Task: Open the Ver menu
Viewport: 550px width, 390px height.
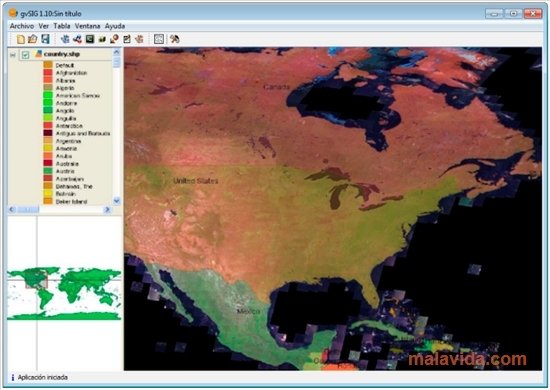Action: [43, 26]
